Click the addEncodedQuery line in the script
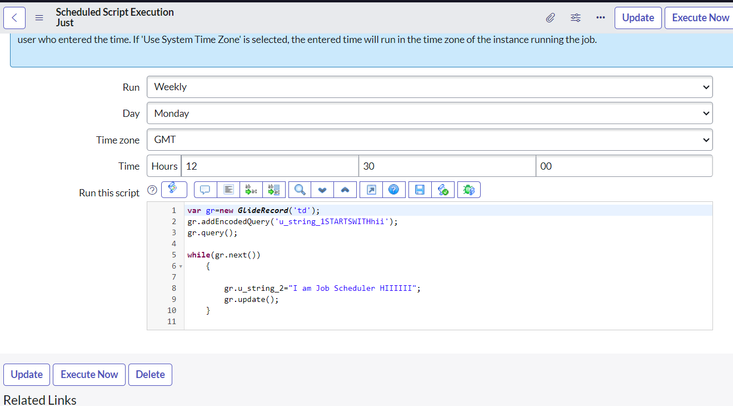Image resolution: width=733 pixels, height=406 pixels. coord(293,222)
